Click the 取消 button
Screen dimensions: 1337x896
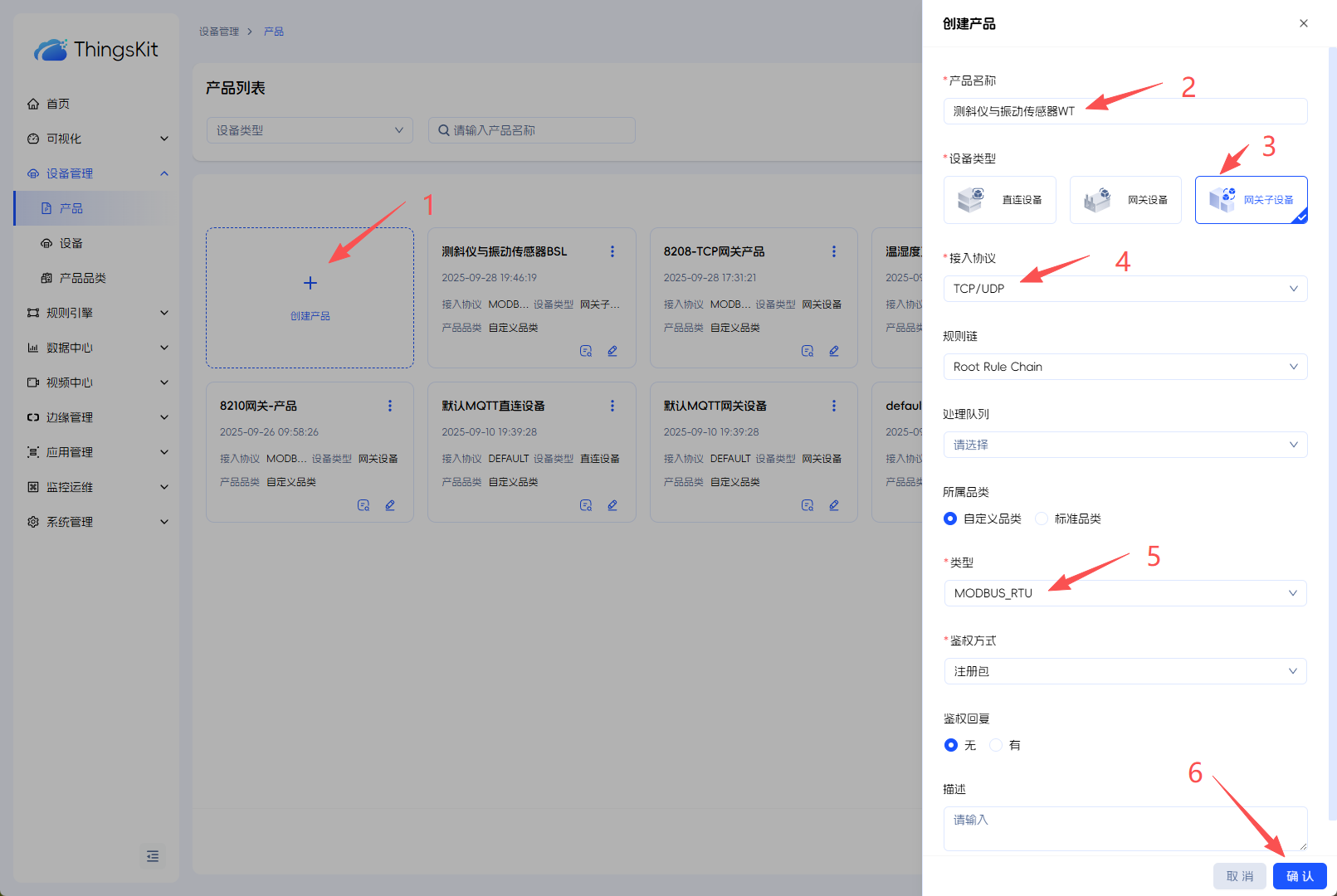(1239, 876)
